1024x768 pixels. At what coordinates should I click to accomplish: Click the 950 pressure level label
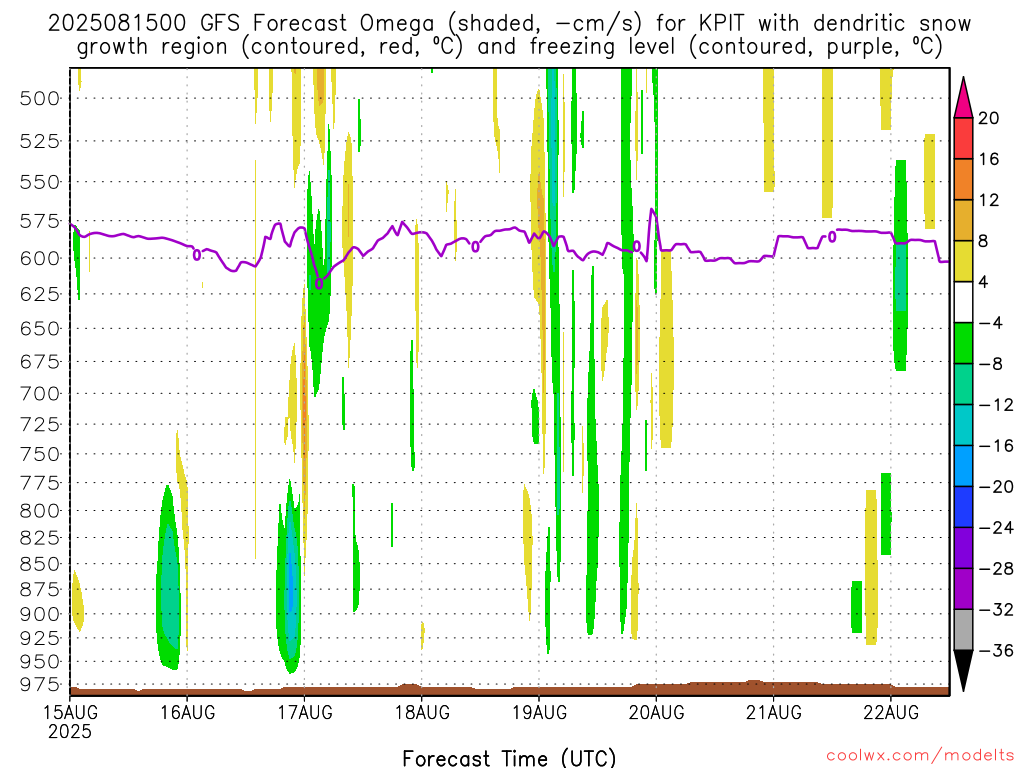39,662
